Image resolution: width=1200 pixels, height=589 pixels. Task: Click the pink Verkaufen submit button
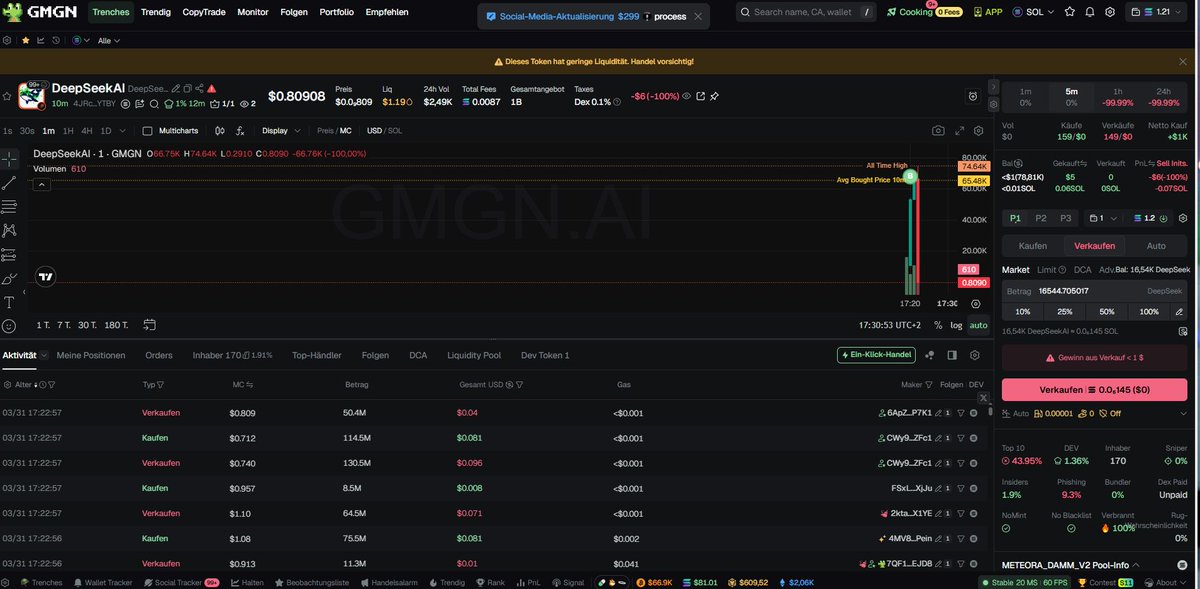(1096, 389)
